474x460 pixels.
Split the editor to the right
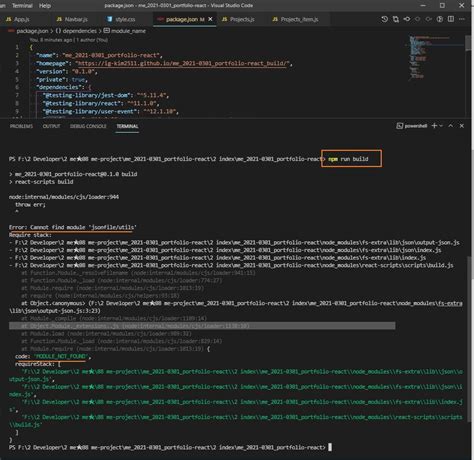451,19
